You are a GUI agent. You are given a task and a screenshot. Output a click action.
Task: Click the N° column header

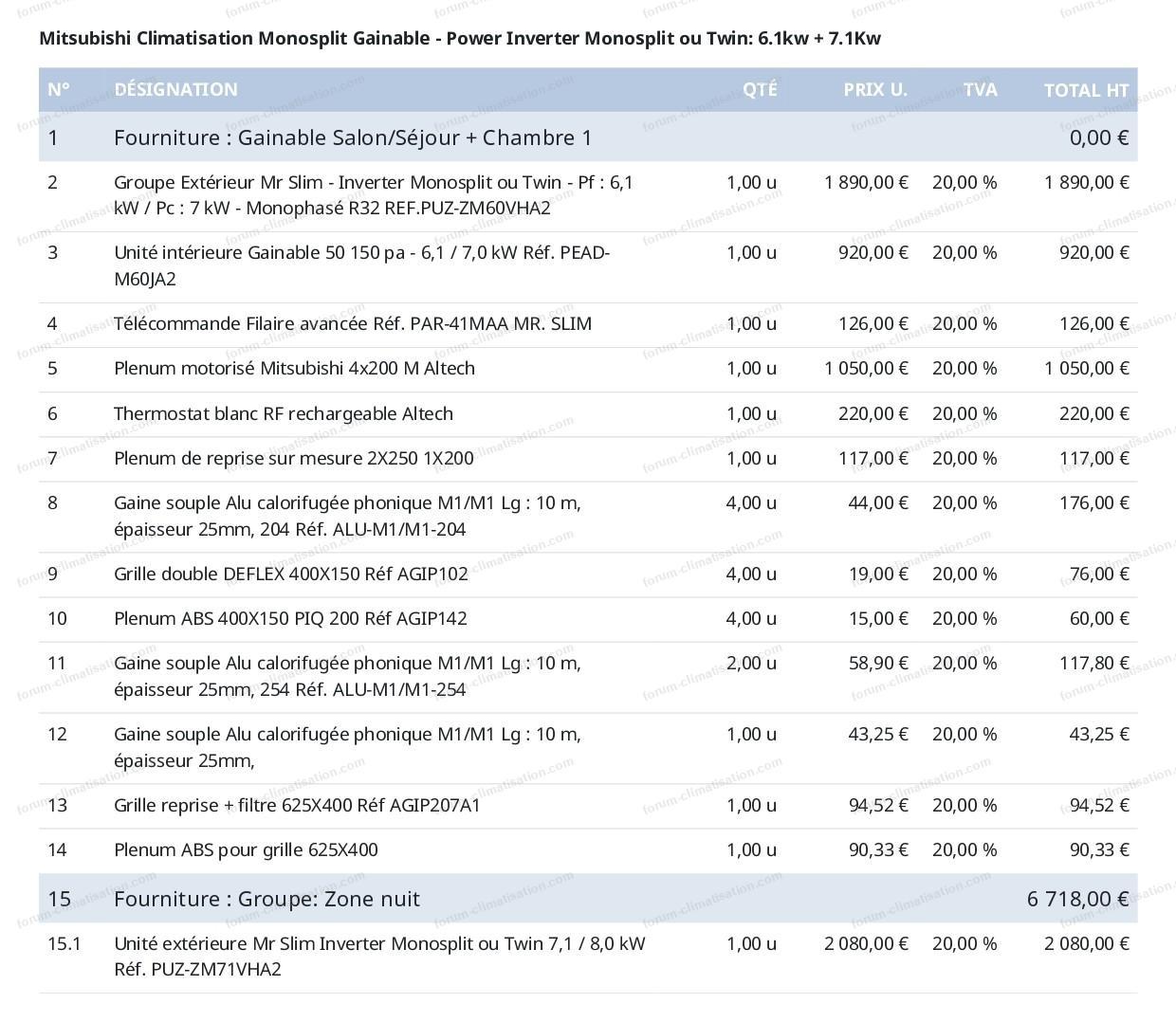click(59, 89)
